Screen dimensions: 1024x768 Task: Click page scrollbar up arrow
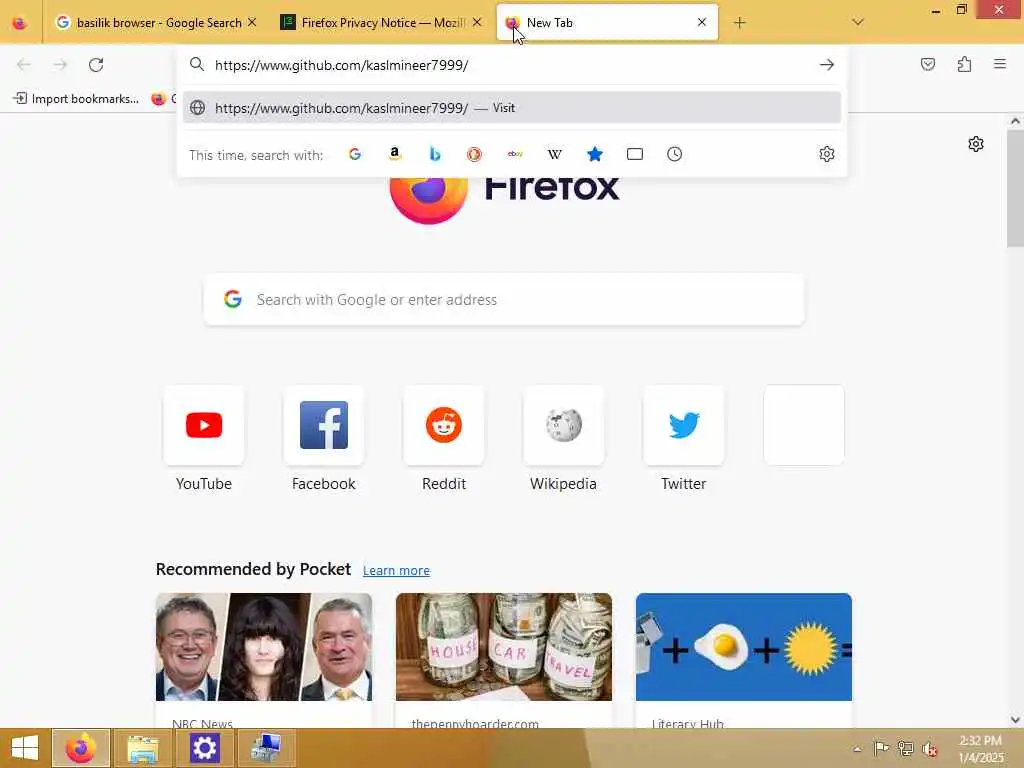pyautogui.click(x=1016, y=121)
